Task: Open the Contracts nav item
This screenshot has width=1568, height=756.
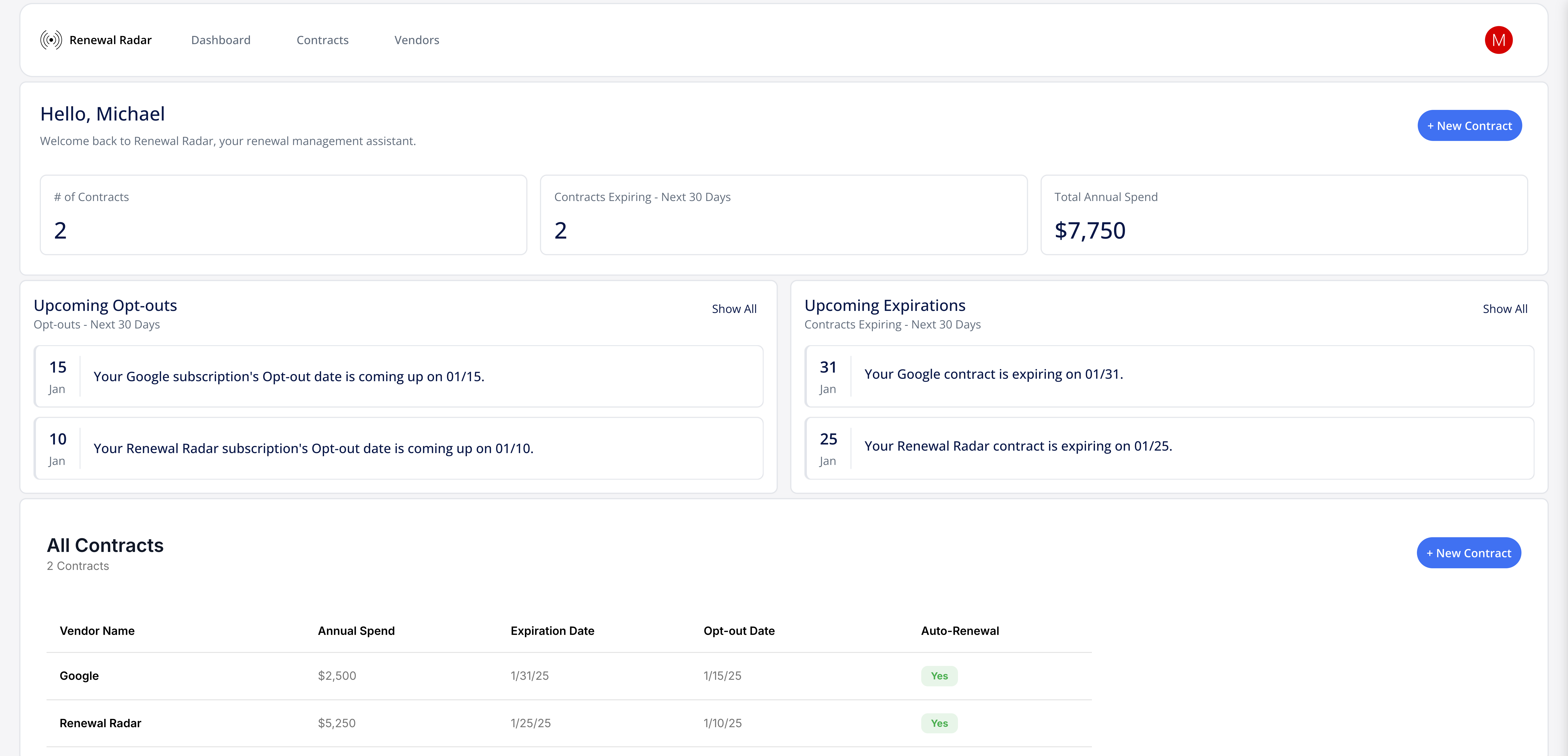Action: coord(323,40)
